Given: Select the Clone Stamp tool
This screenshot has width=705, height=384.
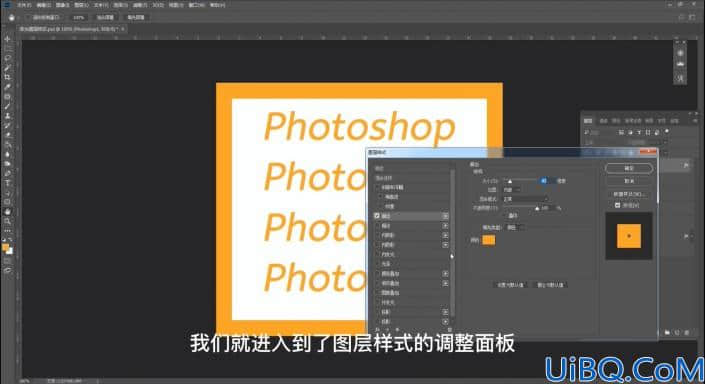Looking at the screenshot, I should [7, 116].
